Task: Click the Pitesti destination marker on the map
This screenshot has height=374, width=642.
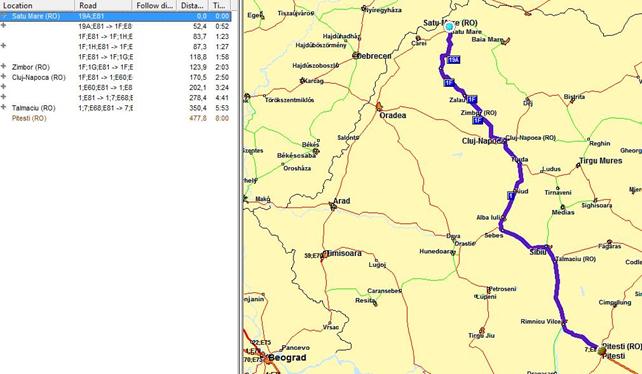Action: [x=601, y=351]
